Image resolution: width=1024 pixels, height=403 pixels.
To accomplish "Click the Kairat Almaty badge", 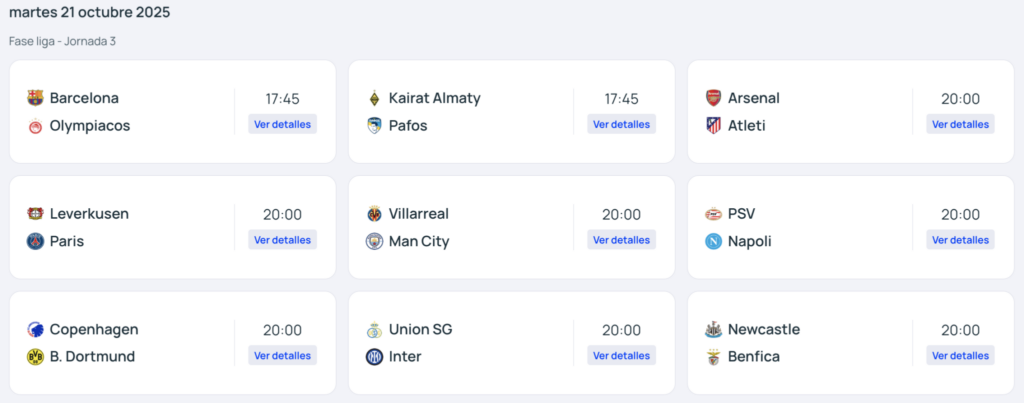I will [374, 98].
